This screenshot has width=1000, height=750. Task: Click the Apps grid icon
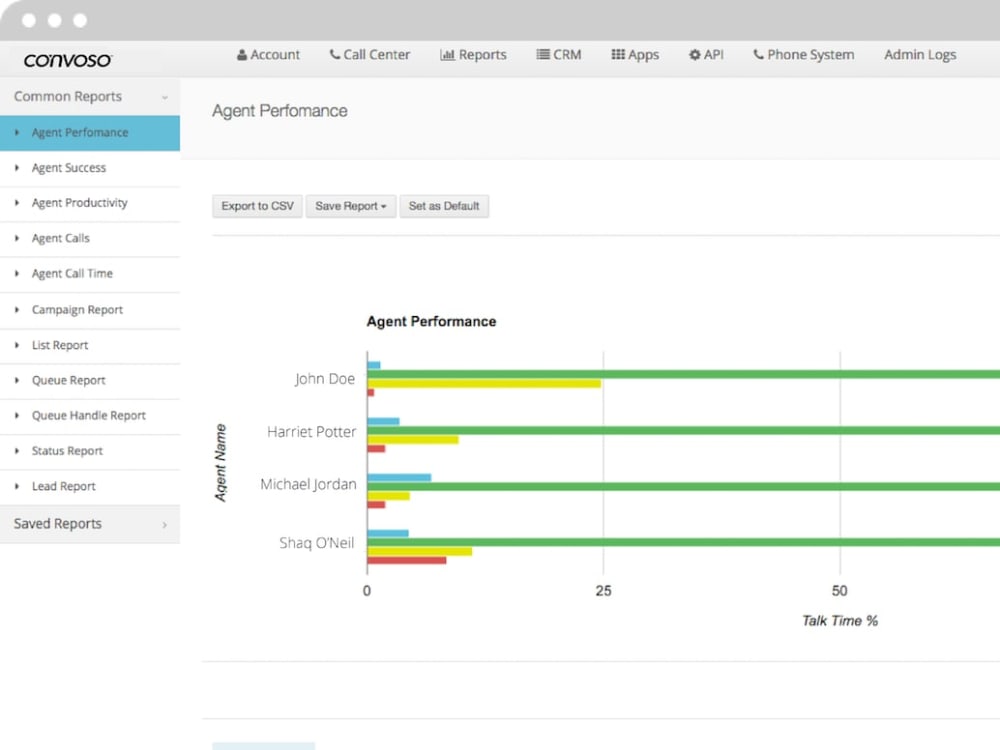click(x=618, y=55)
